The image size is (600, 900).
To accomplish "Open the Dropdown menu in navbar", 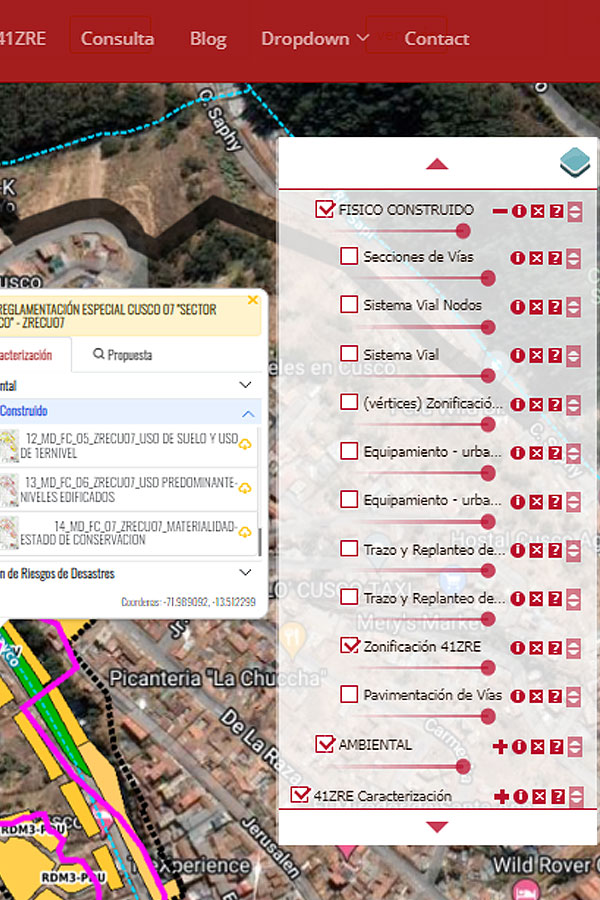I will 315,38.
